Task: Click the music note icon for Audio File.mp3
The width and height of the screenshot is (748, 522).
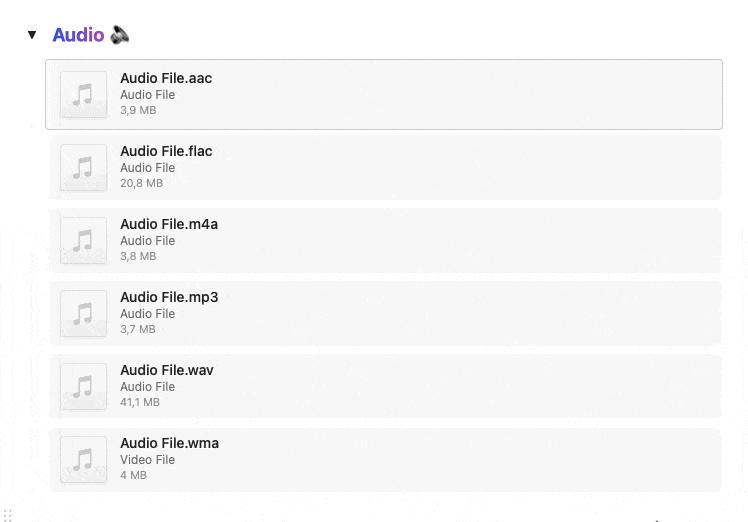Action: pyautogui.click(x=83, y=313)
